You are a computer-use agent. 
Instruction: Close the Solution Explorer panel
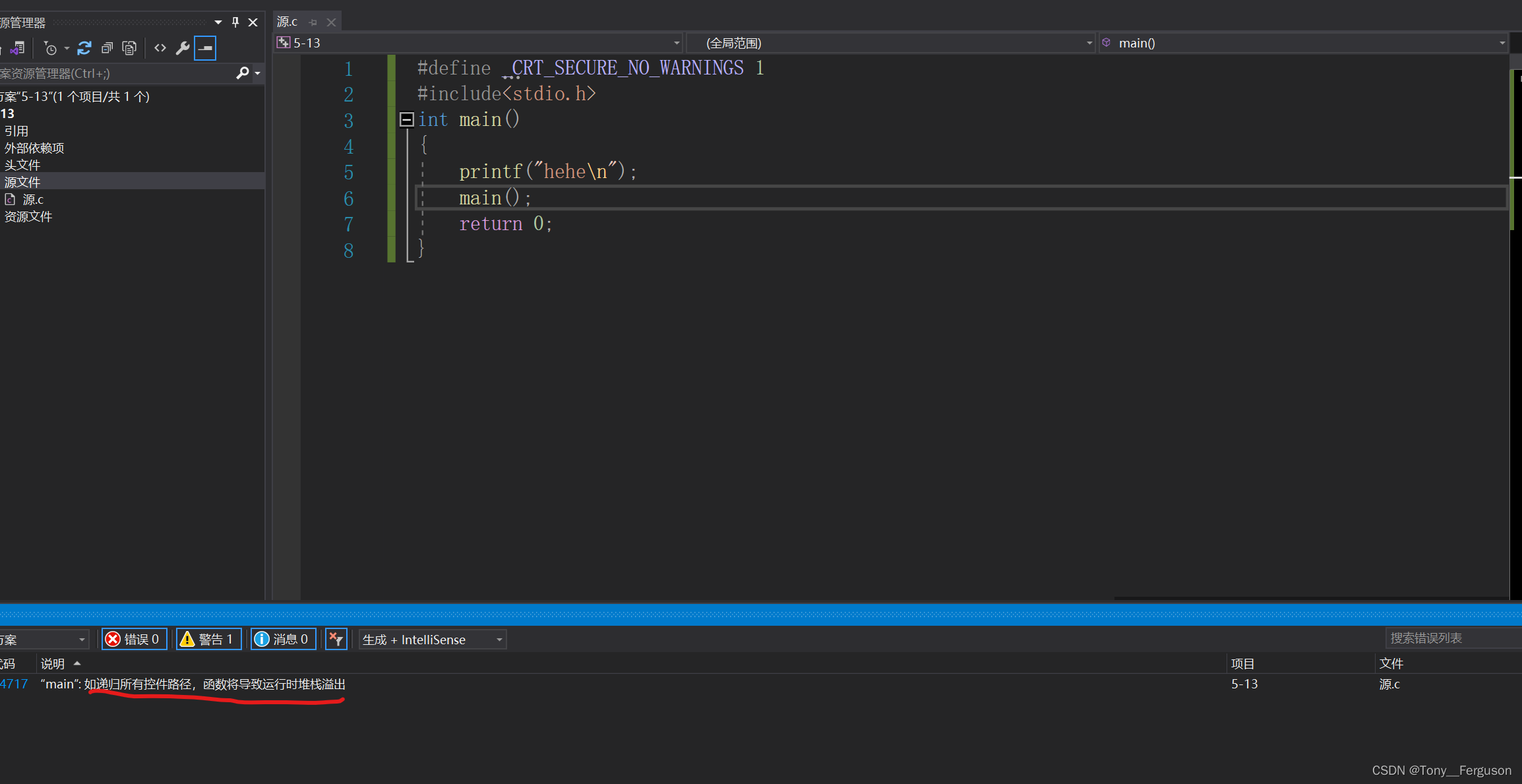[253, 22]
